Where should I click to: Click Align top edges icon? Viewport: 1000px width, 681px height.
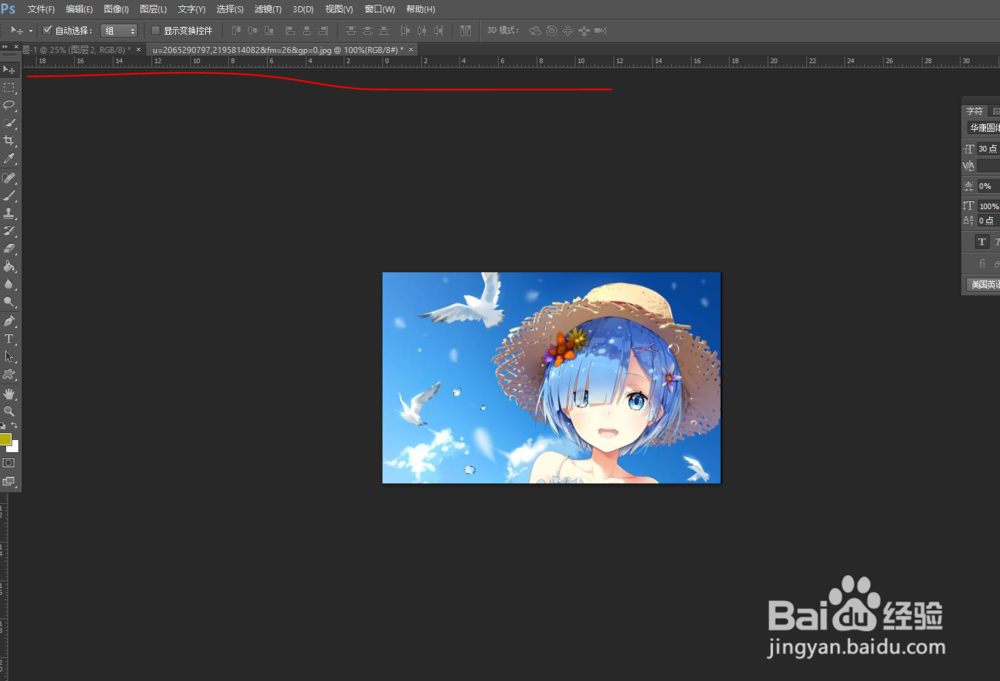236,31
